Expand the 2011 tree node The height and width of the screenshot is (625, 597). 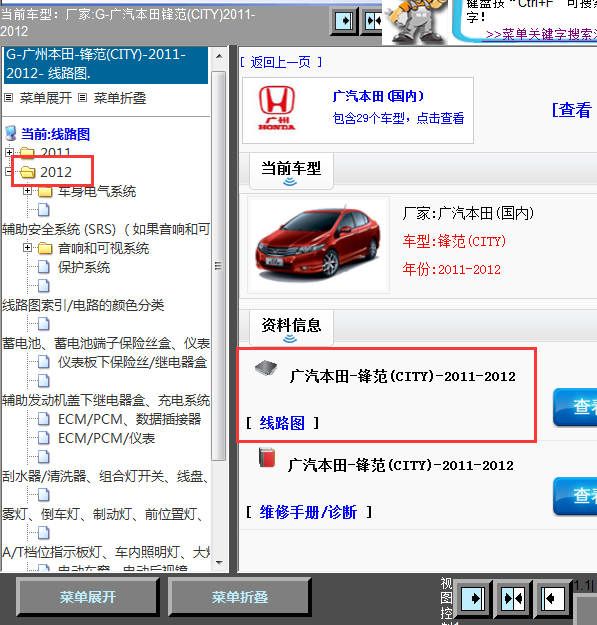click(9, 152)
